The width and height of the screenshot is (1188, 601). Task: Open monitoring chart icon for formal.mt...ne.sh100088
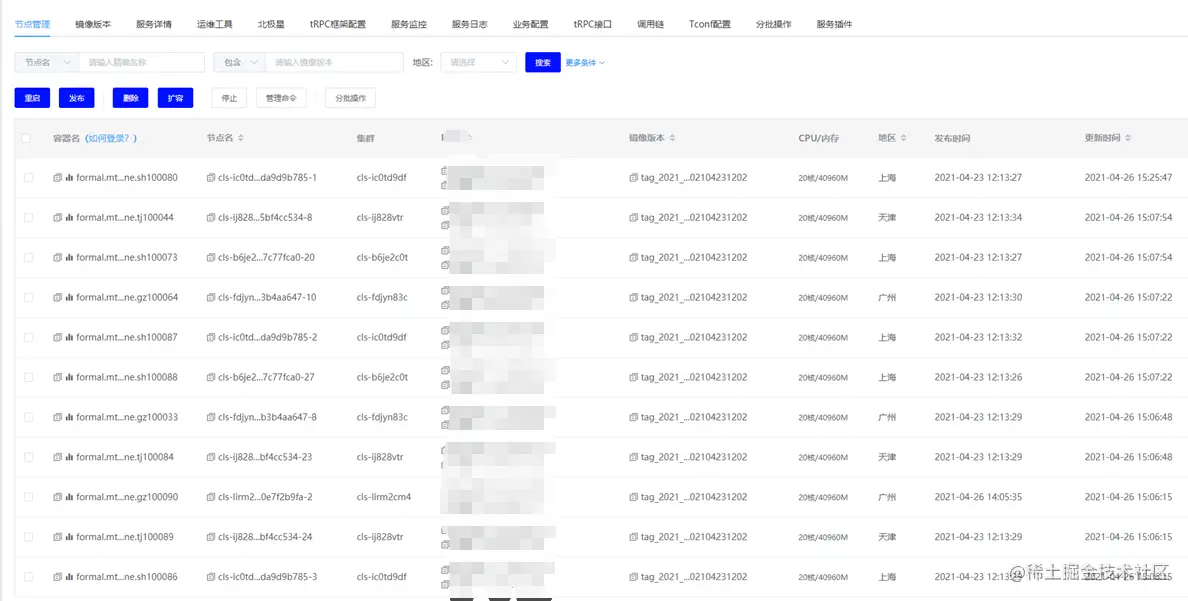69,377
